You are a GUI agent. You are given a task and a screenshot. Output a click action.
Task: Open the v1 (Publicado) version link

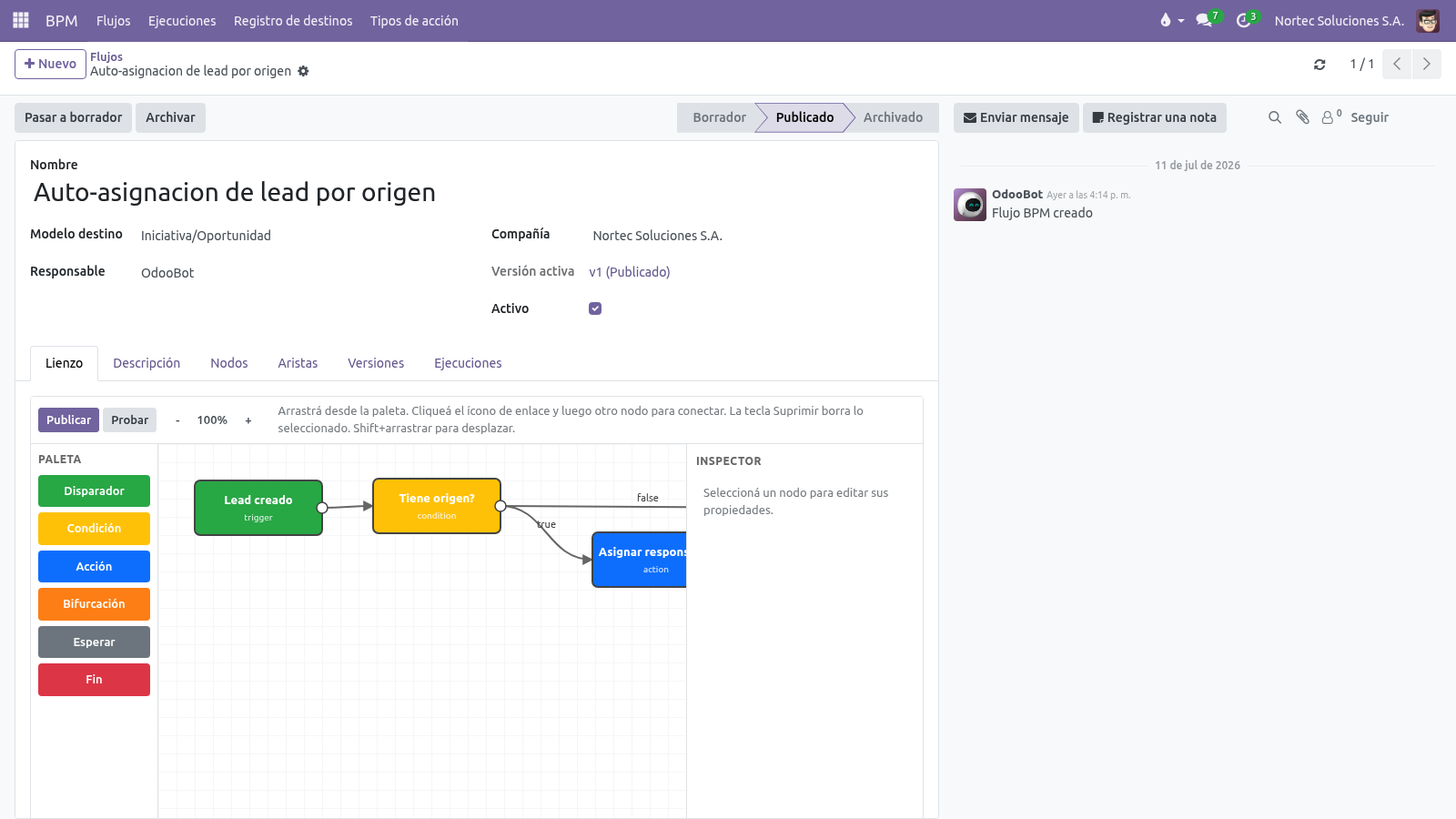(630, 272)
